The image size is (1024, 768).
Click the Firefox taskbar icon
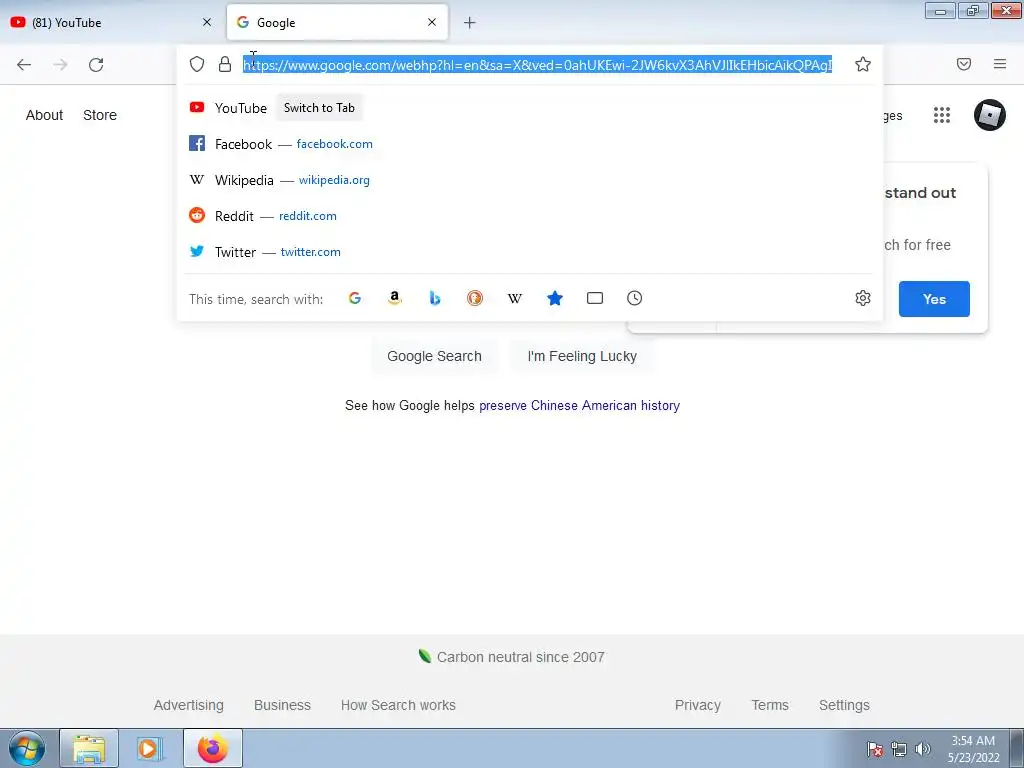213,748
